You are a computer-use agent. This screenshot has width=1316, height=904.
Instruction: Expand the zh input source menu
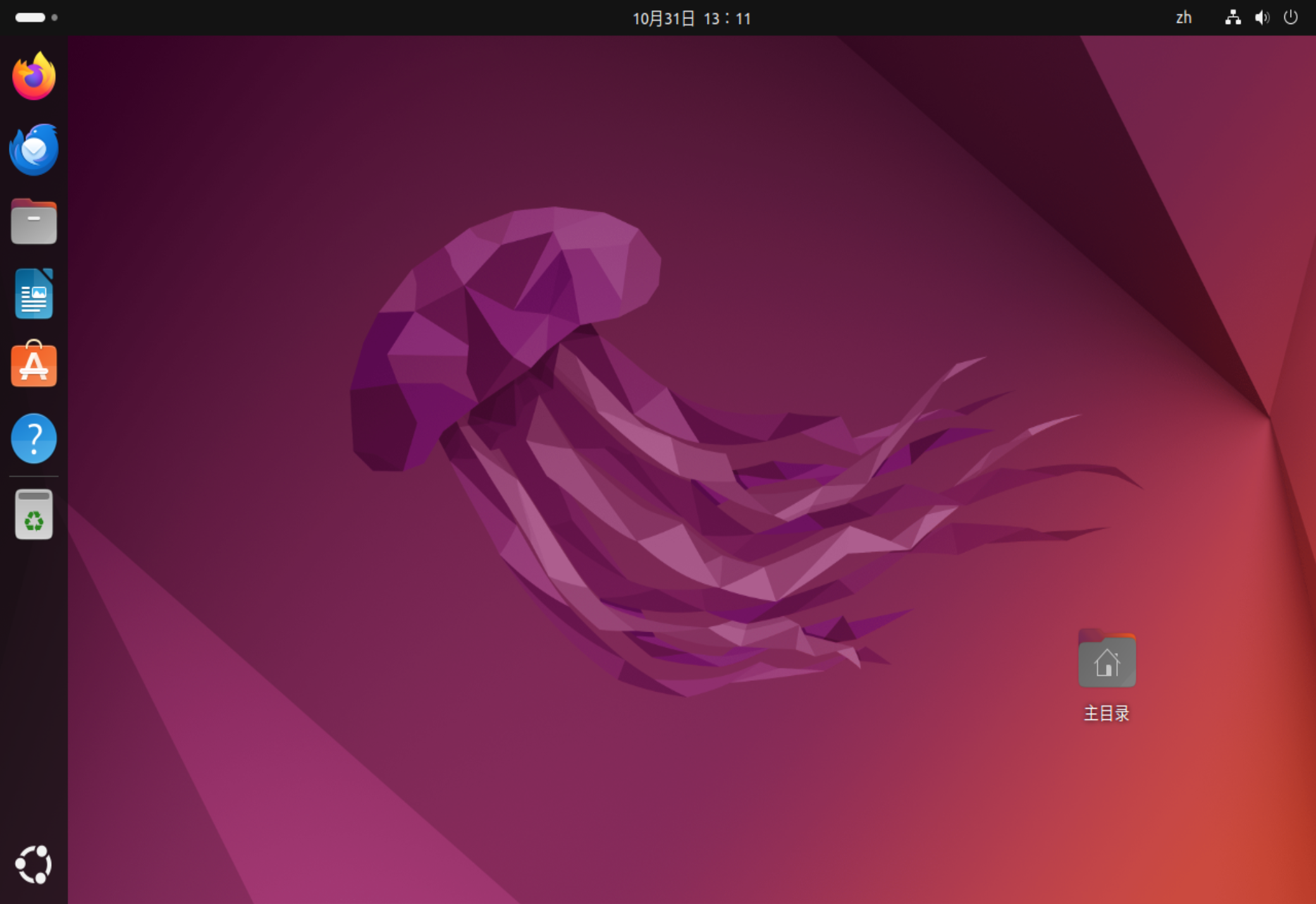click(x=1183, y=18)
